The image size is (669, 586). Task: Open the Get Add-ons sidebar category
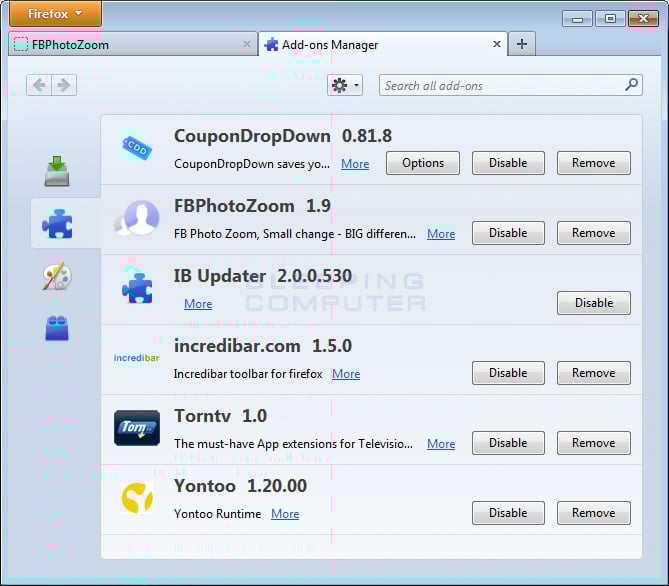coord(57,171)
